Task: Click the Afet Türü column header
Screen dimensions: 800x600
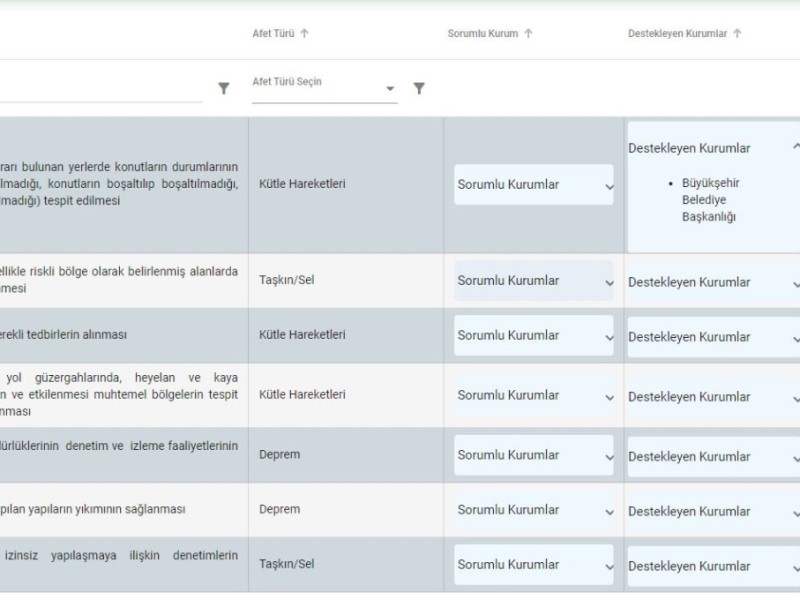Action: pyautogui.click(x=274, y=33)
